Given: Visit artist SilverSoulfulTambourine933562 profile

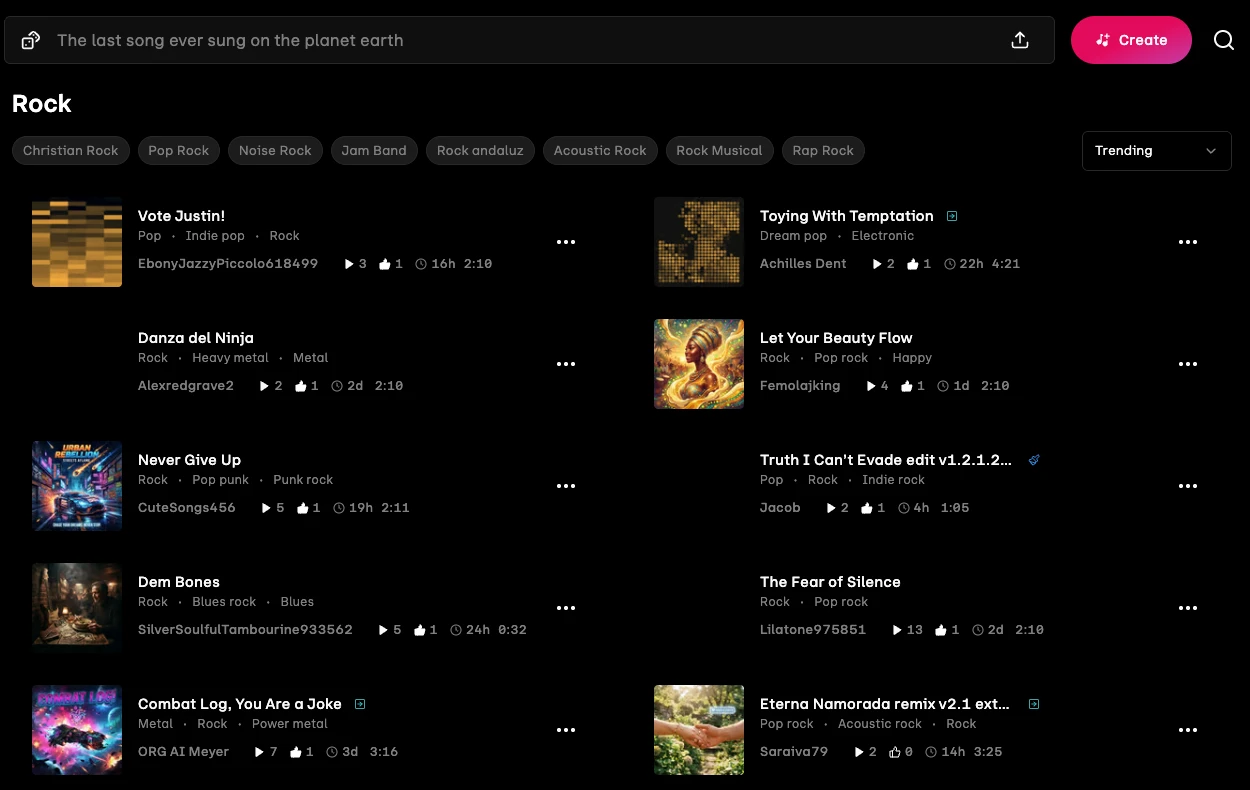Looking at the screenshot, I should click(245, 630).
